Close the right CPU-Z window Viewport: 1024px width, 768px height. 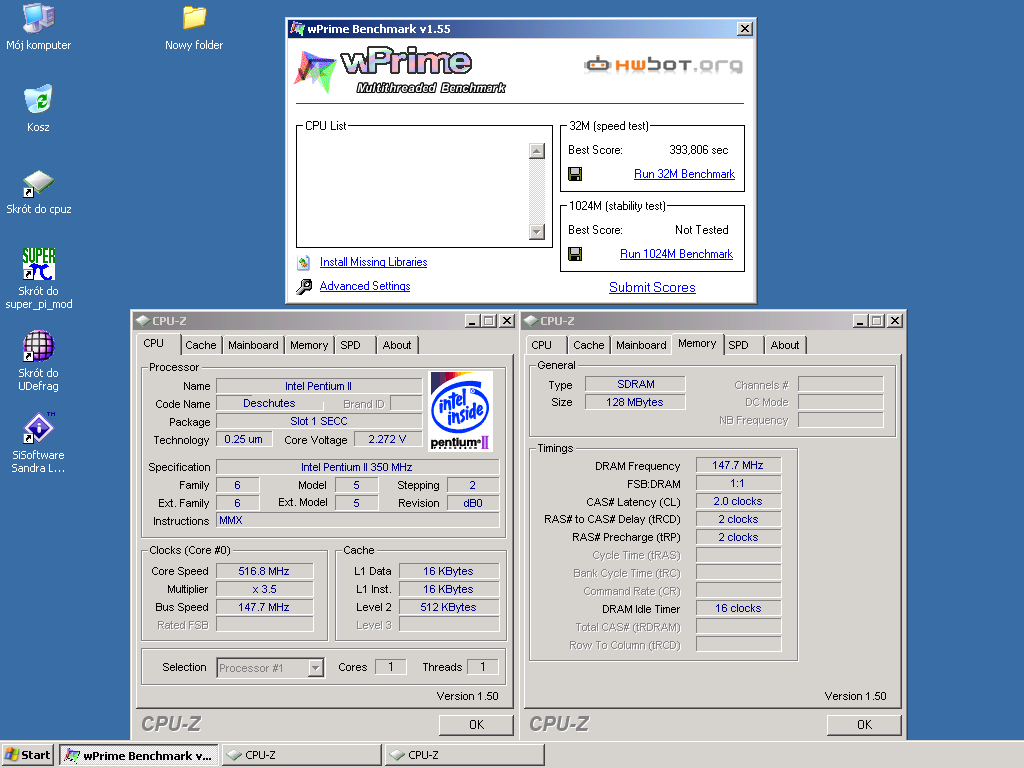(x=895, y=321)
